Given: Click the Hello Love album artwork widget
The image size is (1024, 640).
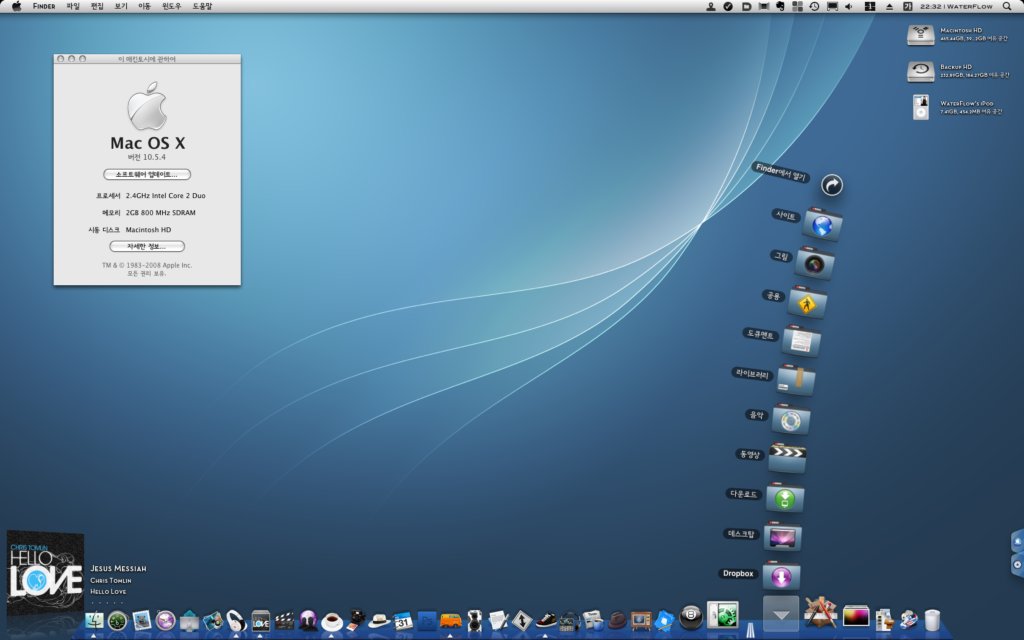Looking at the screenshot, I should [x=46, y=573].
